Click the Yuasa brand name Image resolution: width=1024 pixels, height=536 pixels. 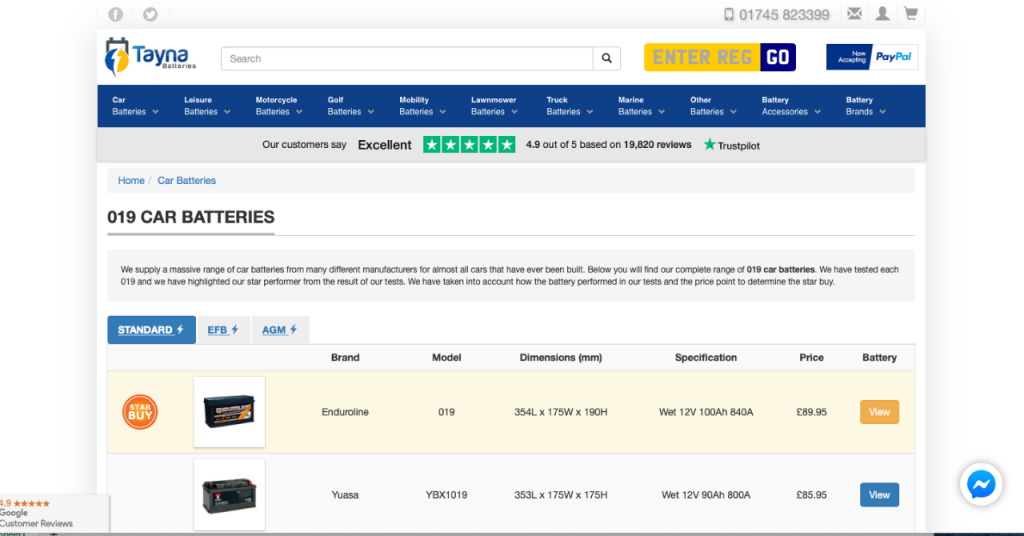345,495
